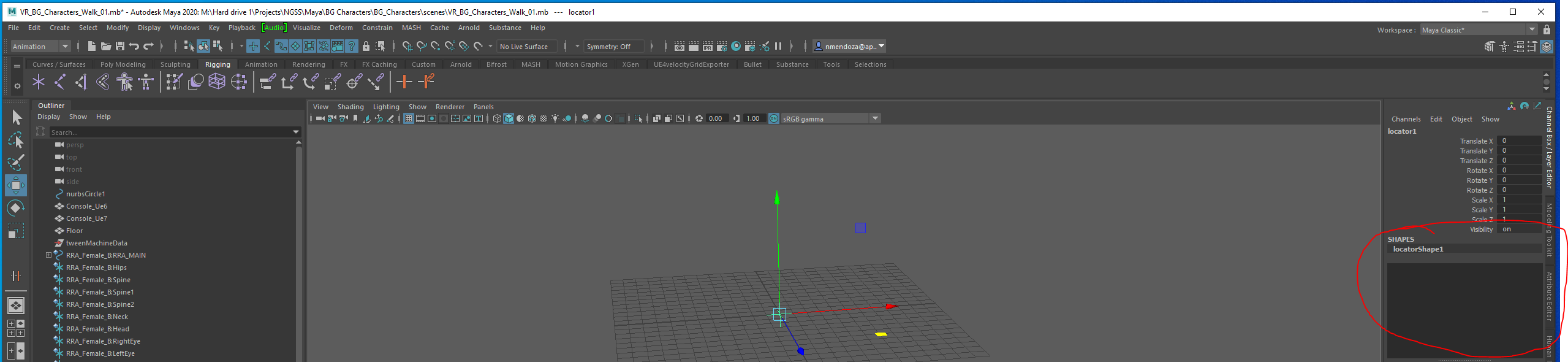1568x362 pixels.
Task: Open the Quick Rig shelf tool
Action: (x=124, y=82)
